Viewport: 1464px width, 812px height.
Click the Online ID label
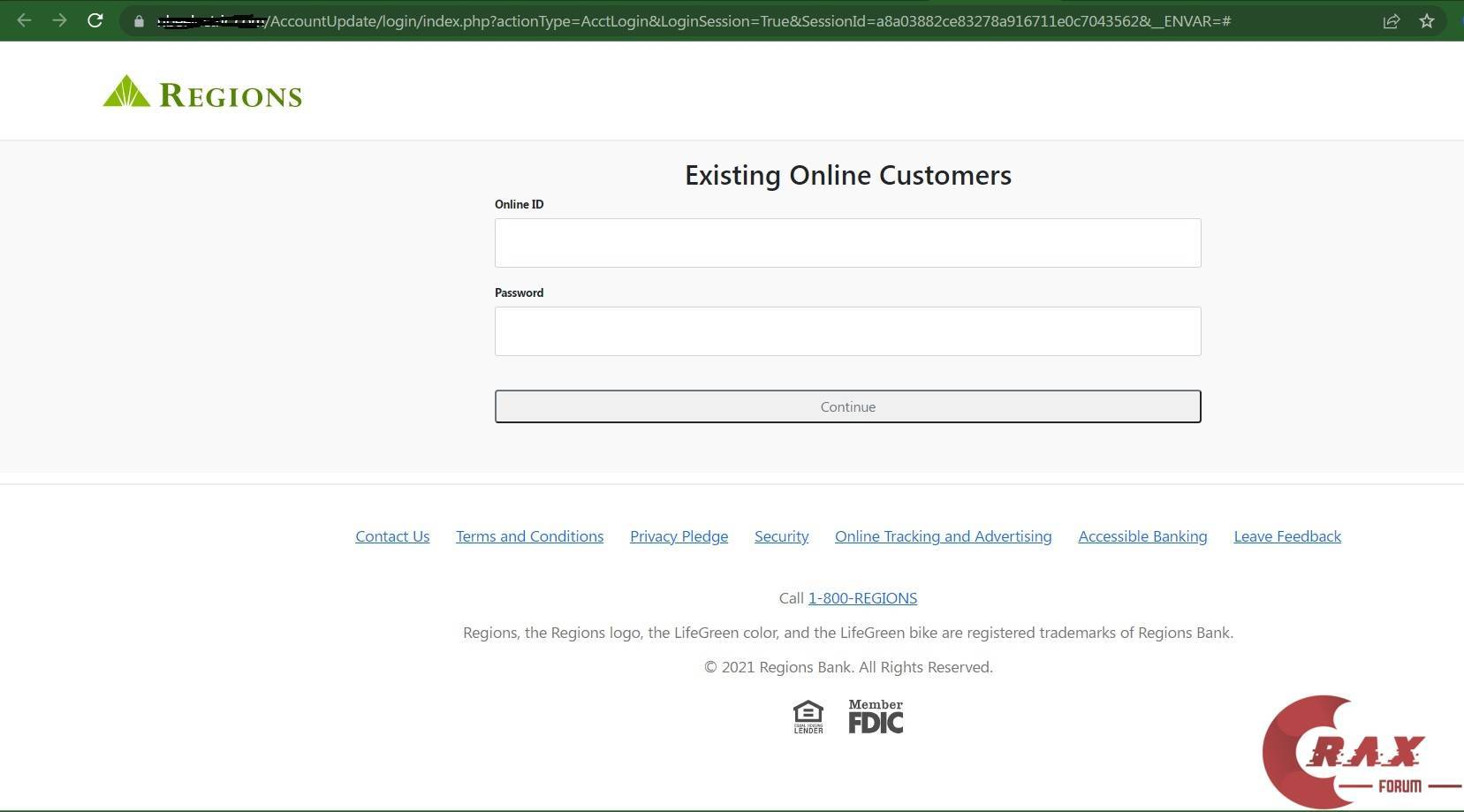[x=520, y=204]
